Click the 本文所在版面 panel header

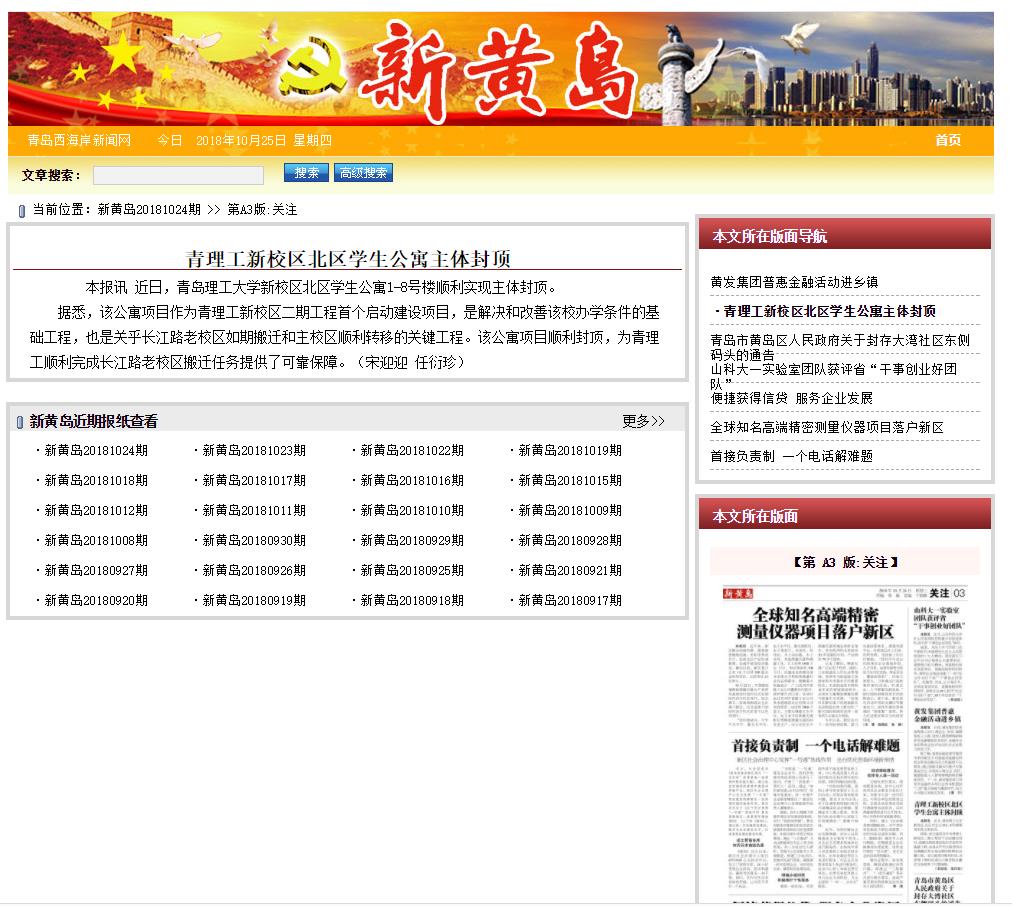(845, 516)
